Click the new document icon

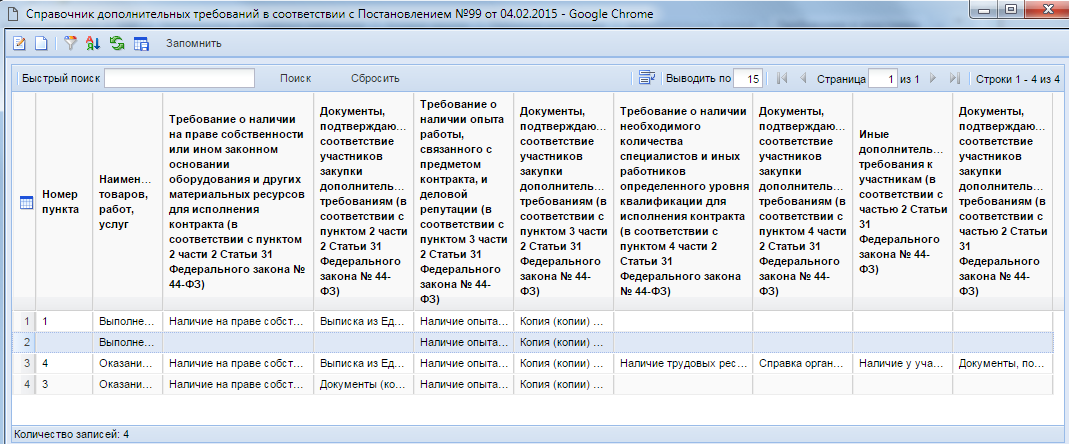coord(41,44)
